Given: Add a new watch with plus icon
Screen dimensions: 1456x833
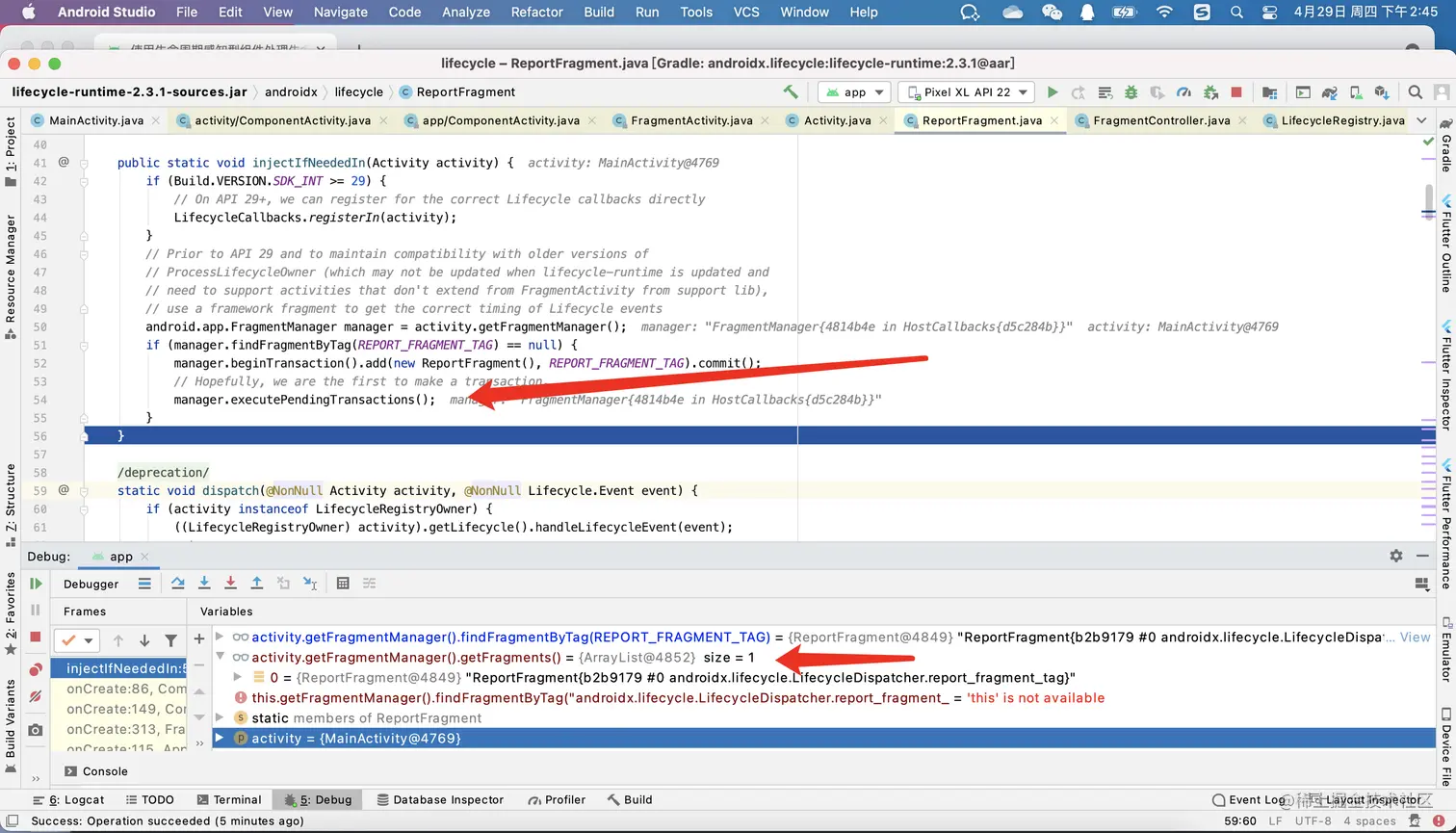Looking at the screenshot, I should (x=199, y=638).
